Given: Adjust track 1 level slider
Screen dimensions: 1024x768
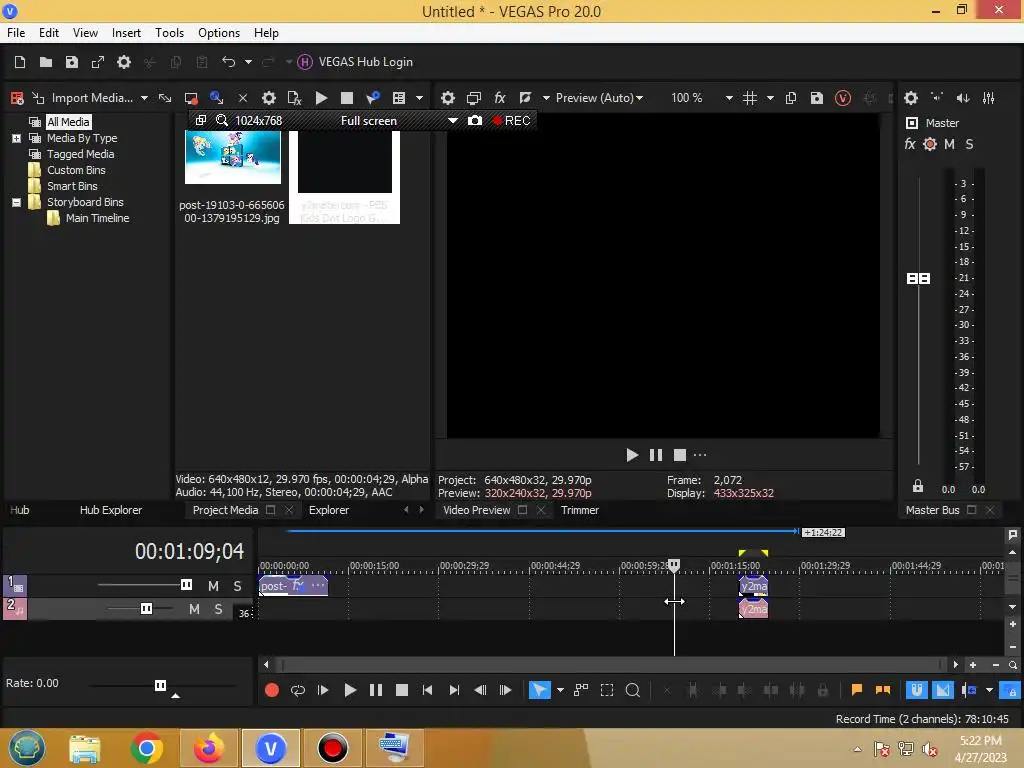Looking at the screenshot, I should [186, 584].
